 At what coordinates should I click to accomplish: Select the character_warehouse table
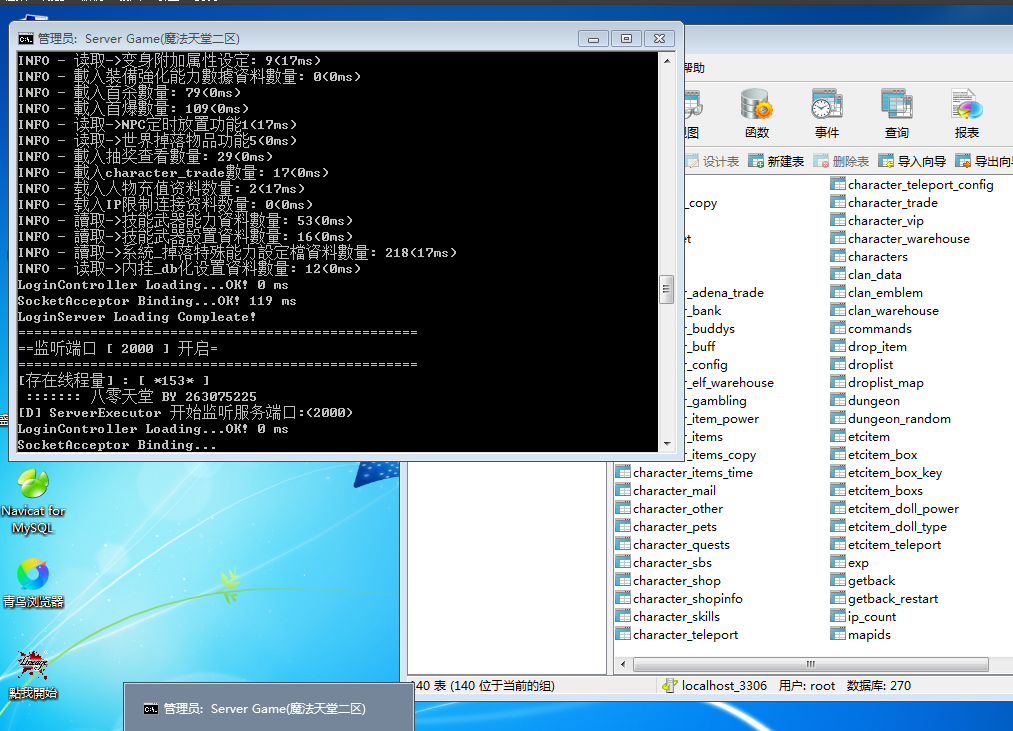pos(901,239)
